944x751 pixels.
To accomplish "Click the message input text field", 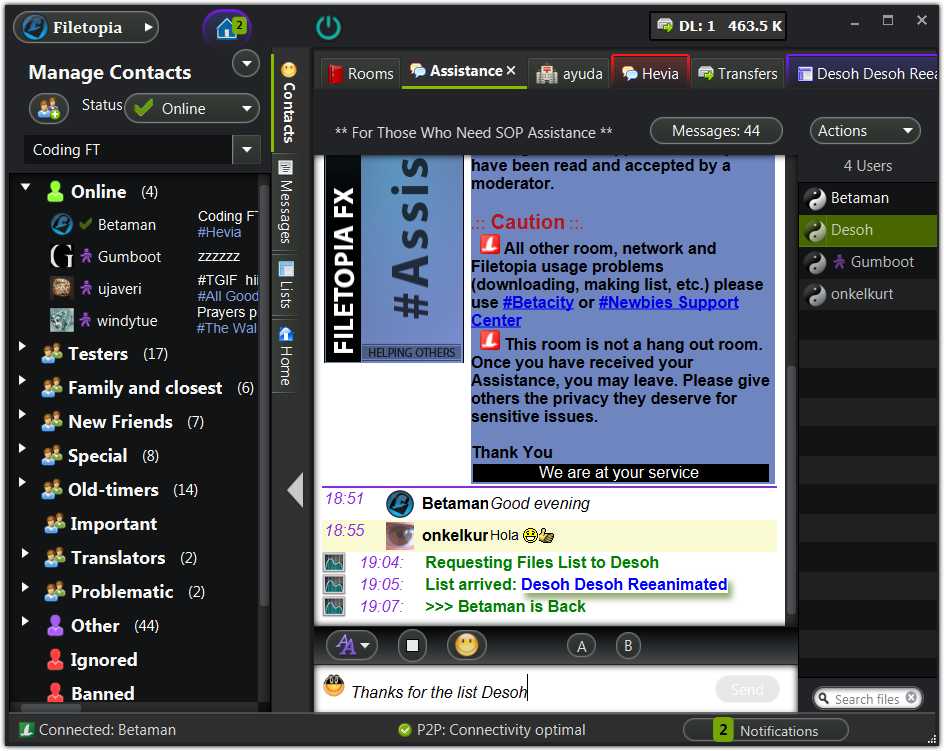I will coord(530,691).
